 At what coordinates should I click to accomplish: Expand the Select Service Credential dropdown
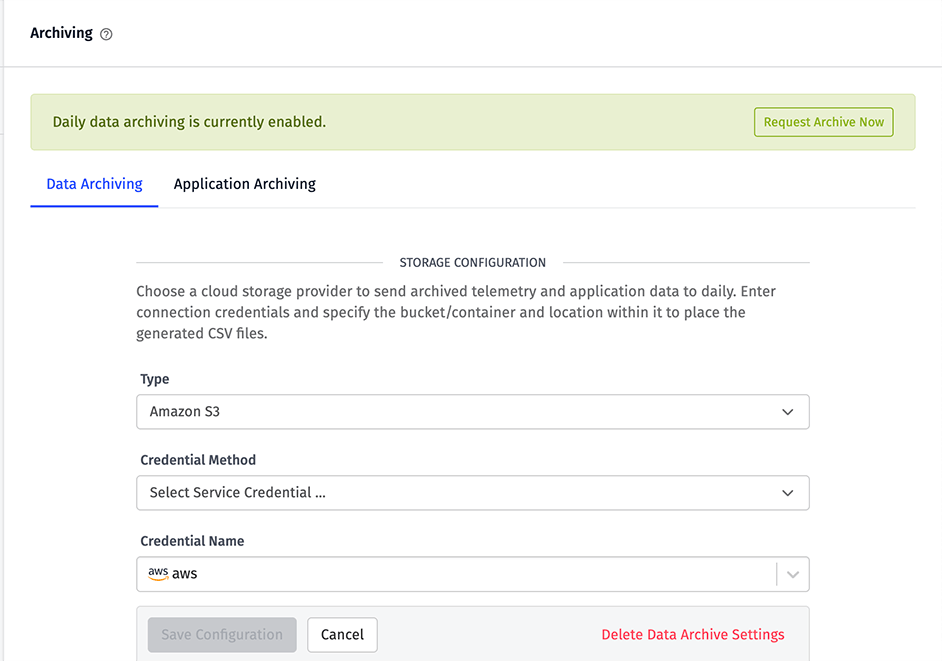472,493
